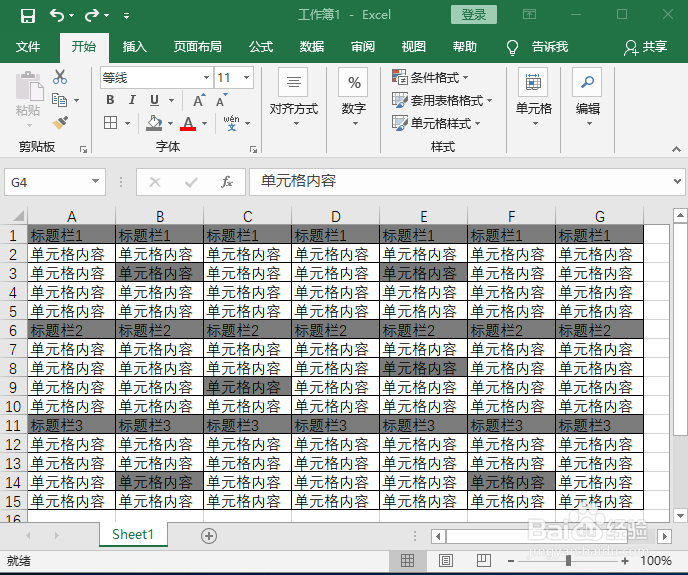Image resolution: width=688 pixels, height=575 pixels.
Task: Click the Save icon in quick access toolbar
Action: 28,16
